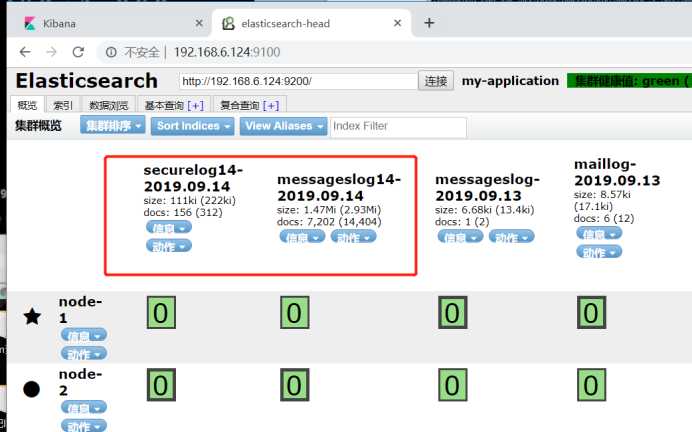Open the 集群排序 cluster sort dropdown
Image resolution: width=692 pixels, height=432 pixels.
tap(113, 126)
